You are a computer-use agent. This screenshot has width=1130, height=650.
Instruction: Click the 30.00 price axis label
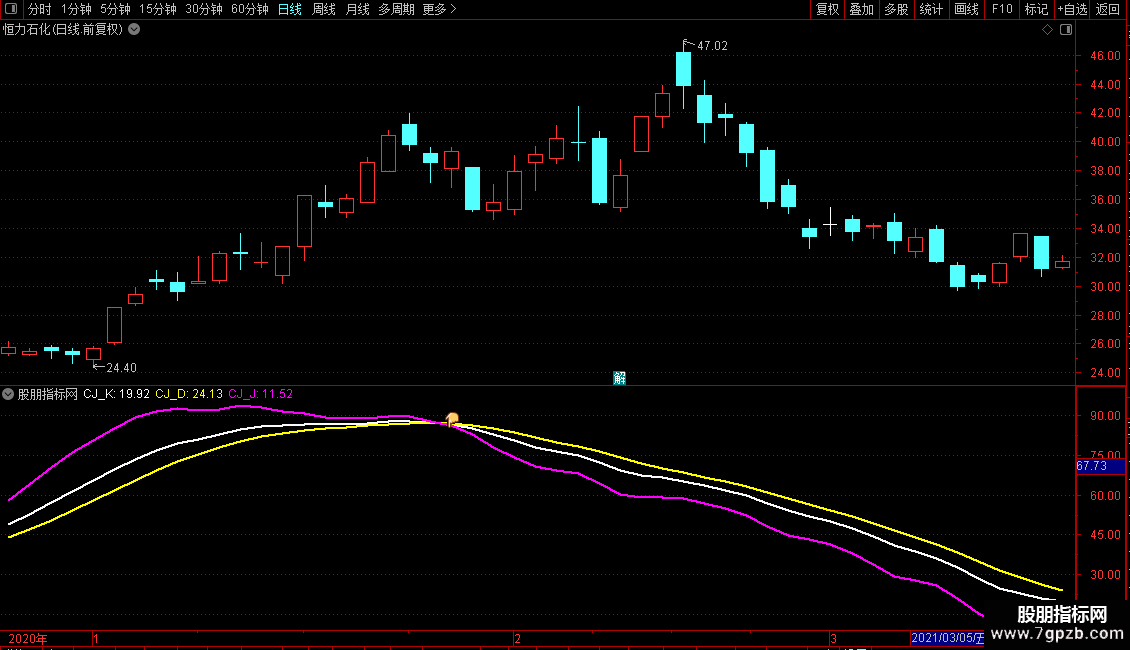pyautogui.click(x=1105, y=287)
